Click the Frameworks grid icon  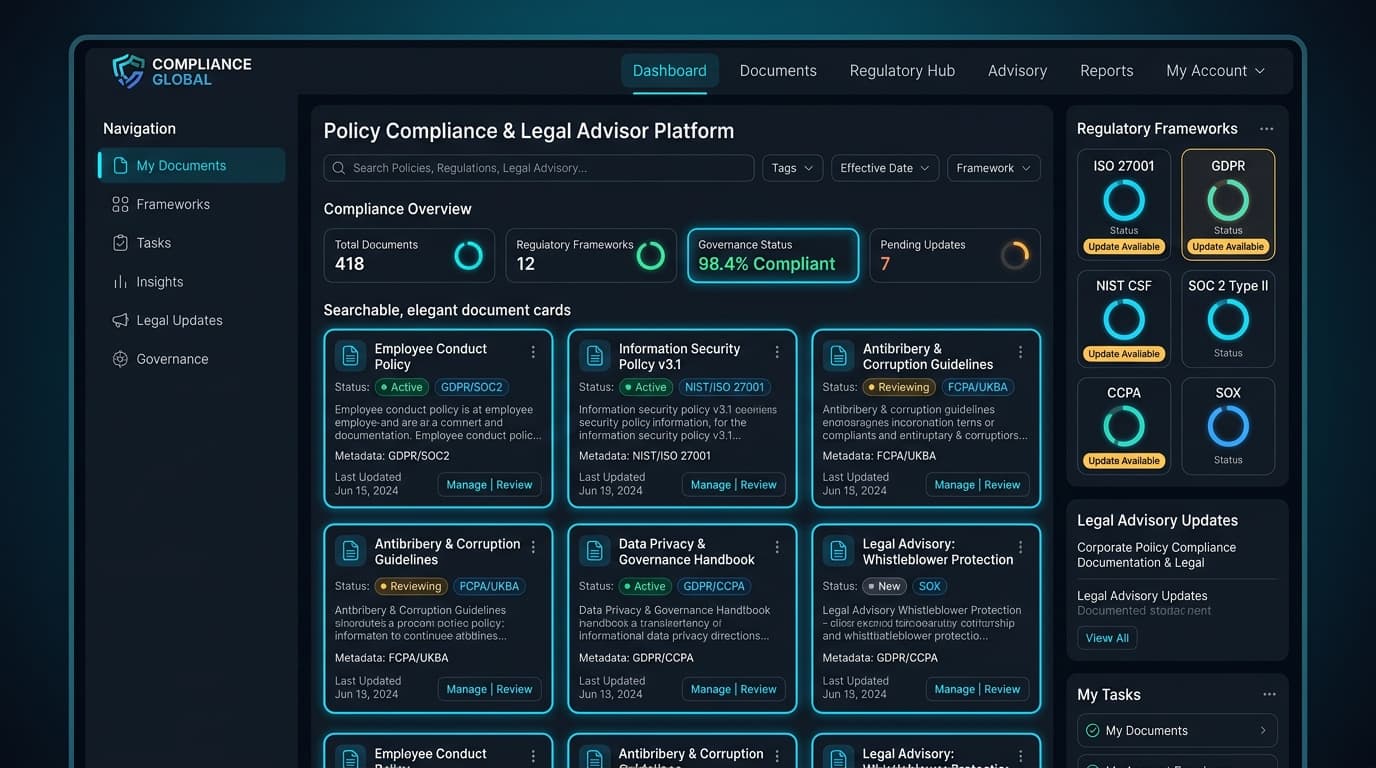120,204
